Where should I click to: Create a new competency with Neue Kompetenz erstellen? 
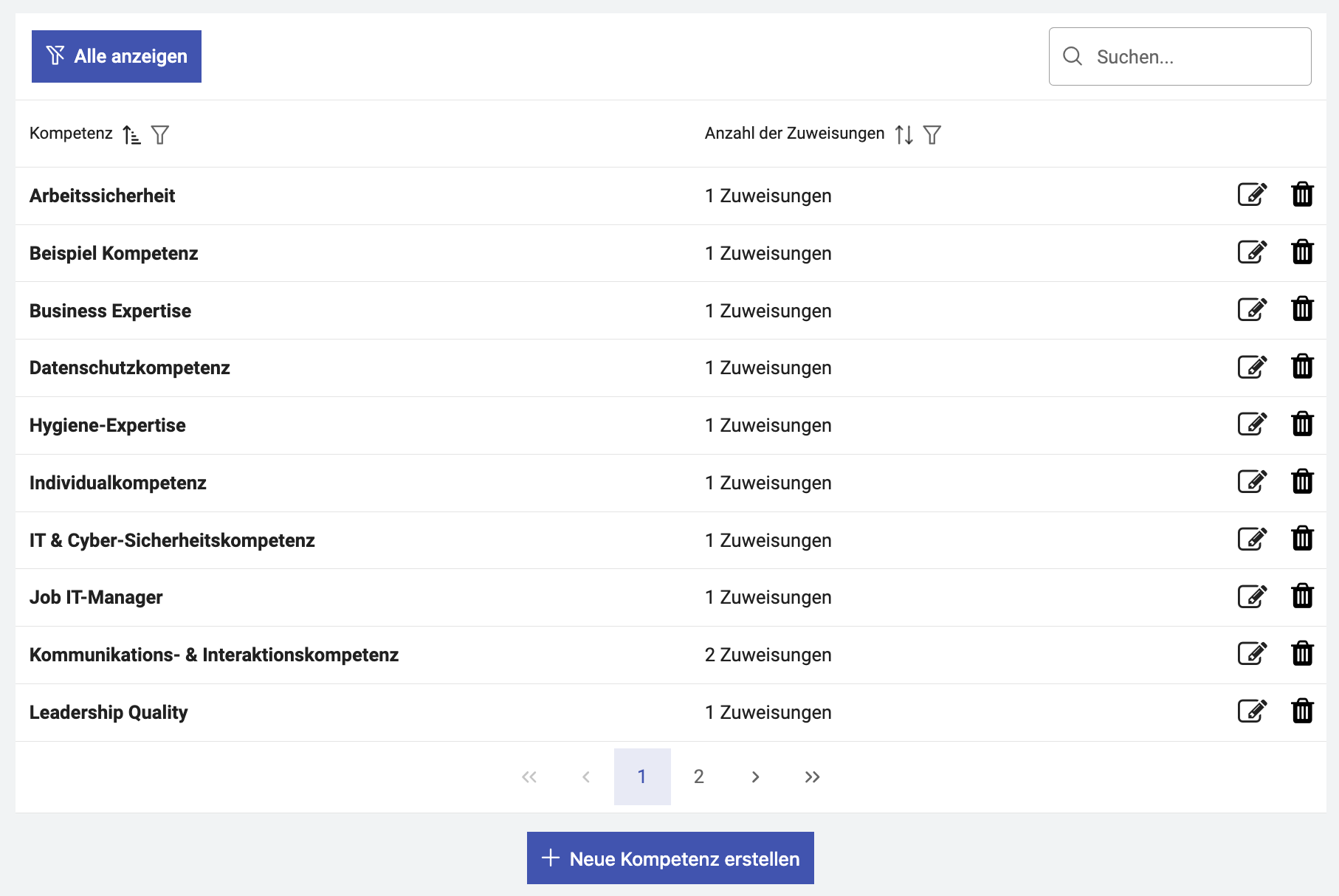(x=670, y=858)
